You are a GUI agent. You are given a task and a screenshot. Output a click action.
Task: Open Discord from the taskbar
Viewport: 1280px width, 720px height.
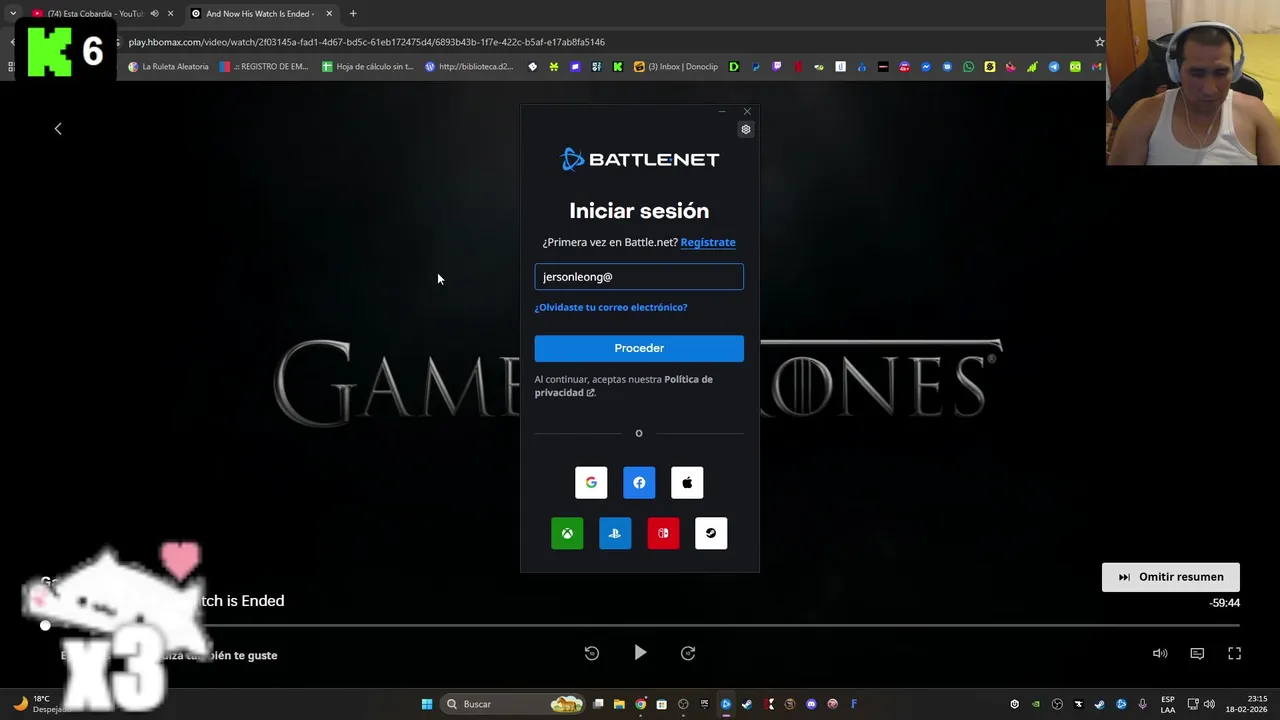811,704
